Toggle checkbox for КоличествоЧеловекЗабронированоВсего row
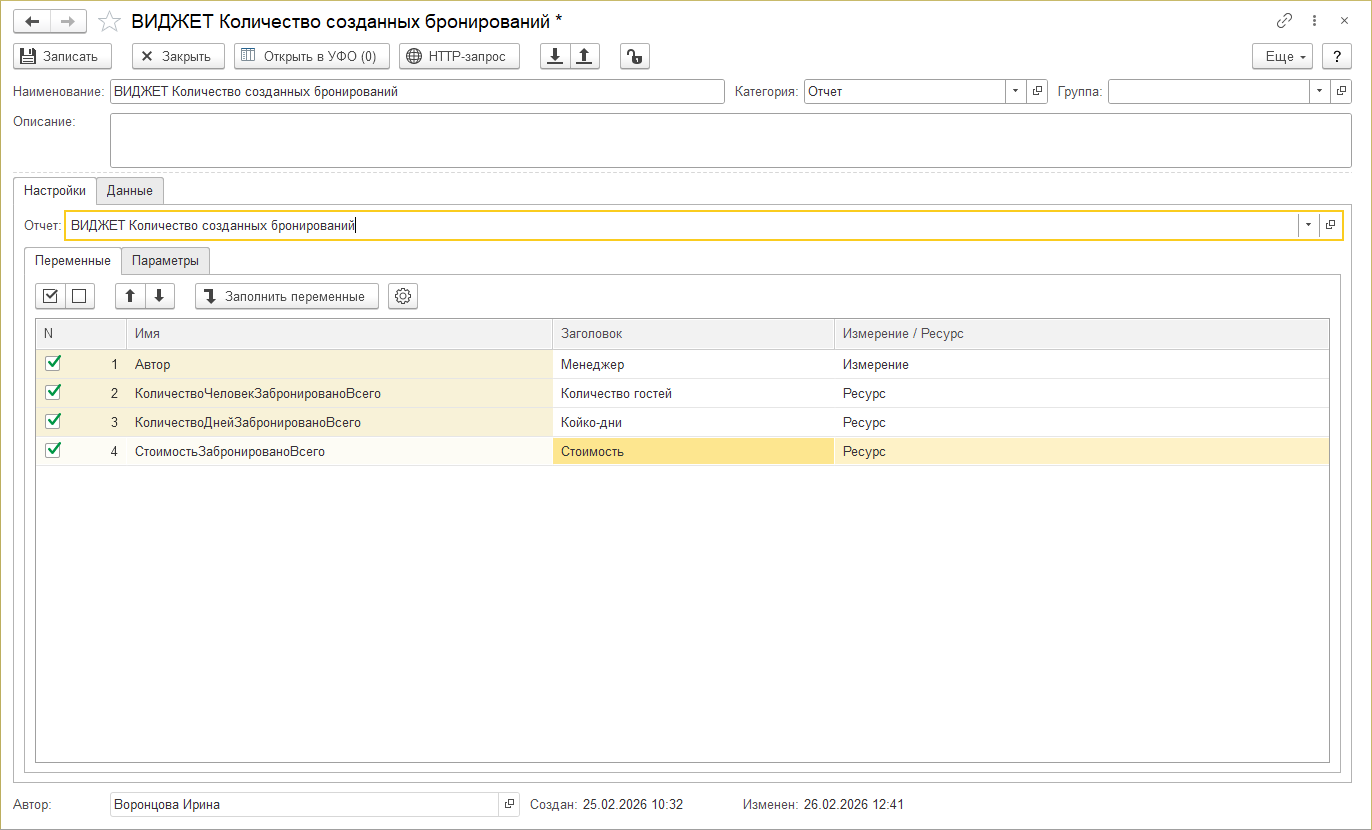Image resolution: width=1372 pixels, height=830 pixels. tap(53, 393)
